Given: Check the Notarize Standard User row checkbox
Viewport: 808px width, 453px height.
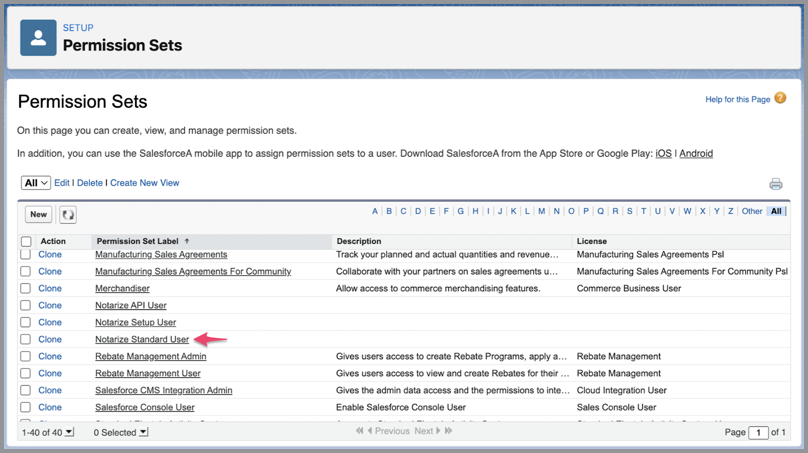Looking at the screenshot, I should click(26, 339).
